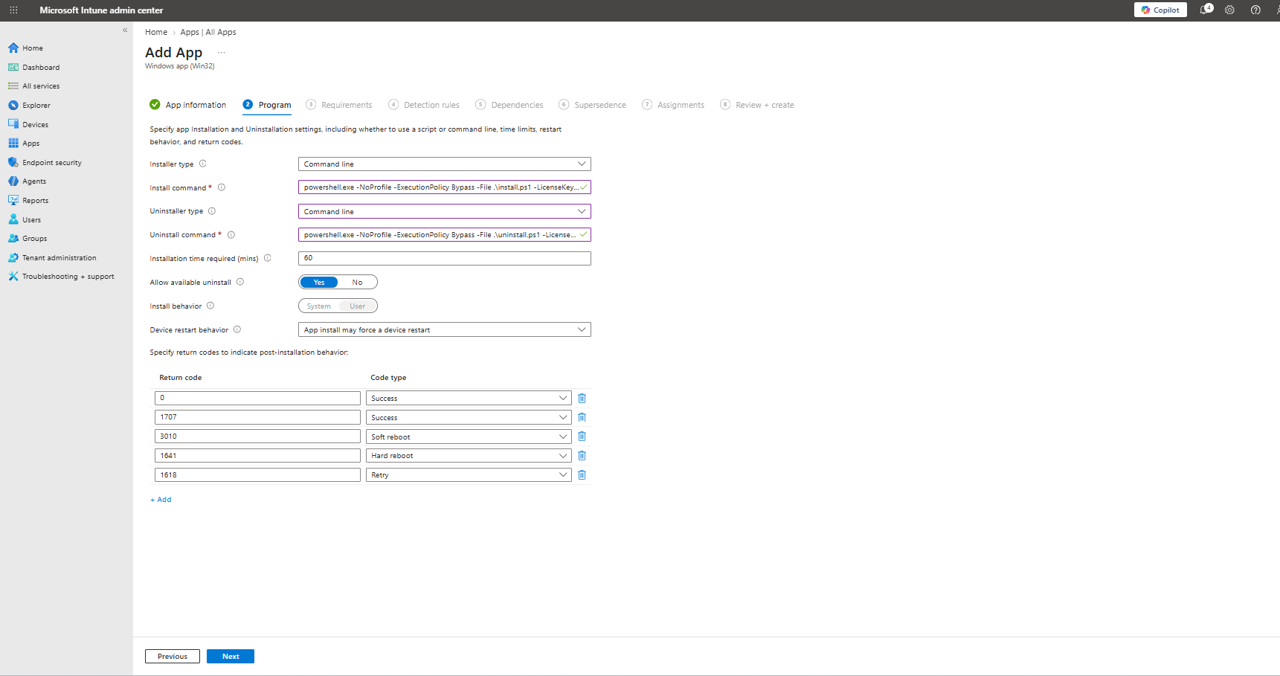Click the Explorer icon in sidebar
This screenshot has width=1280, height=676.
pyautogui.click(x=13, y=105)
